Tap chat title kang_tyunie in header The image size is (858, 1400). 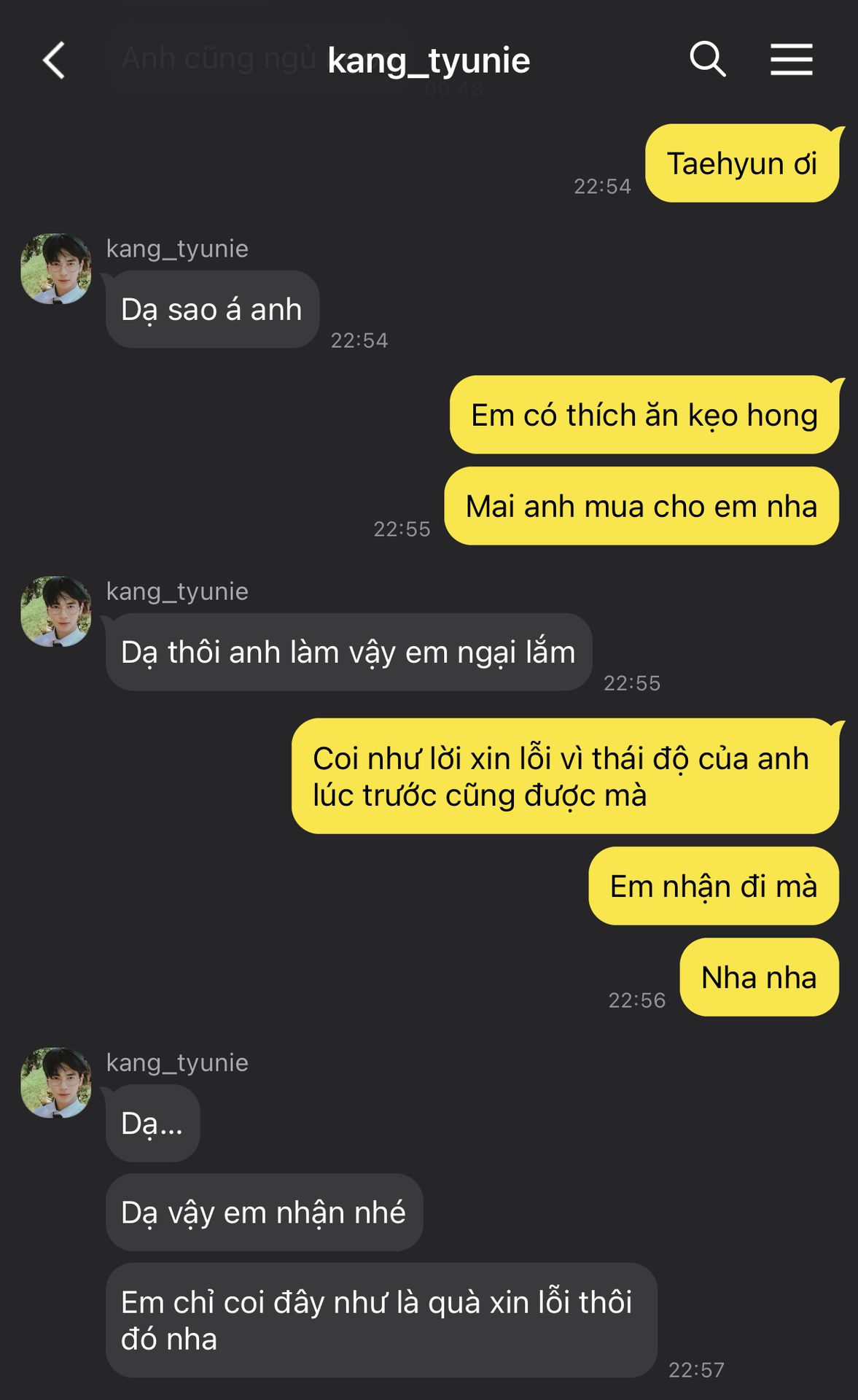429,61
